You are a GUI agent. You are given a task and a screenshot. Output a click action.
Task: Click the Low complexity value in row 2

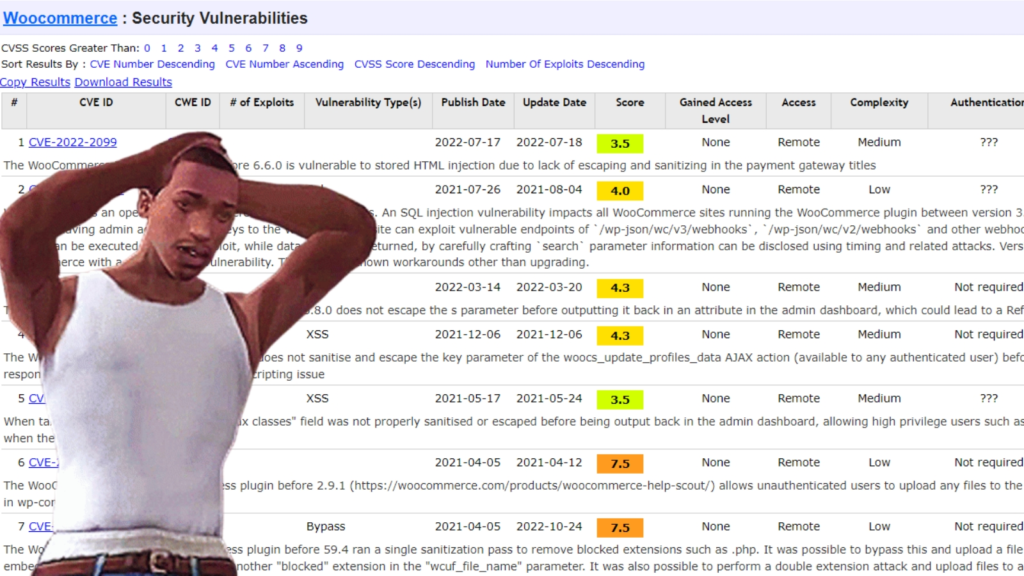click(x=879, y=189)
